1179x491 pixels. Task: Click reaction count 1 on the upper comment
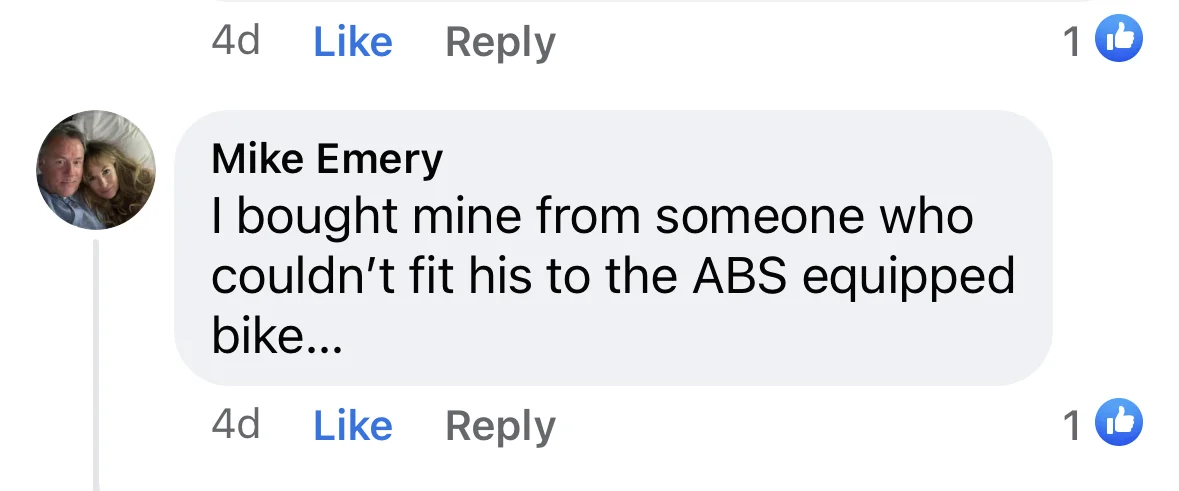pos(1072,42)
